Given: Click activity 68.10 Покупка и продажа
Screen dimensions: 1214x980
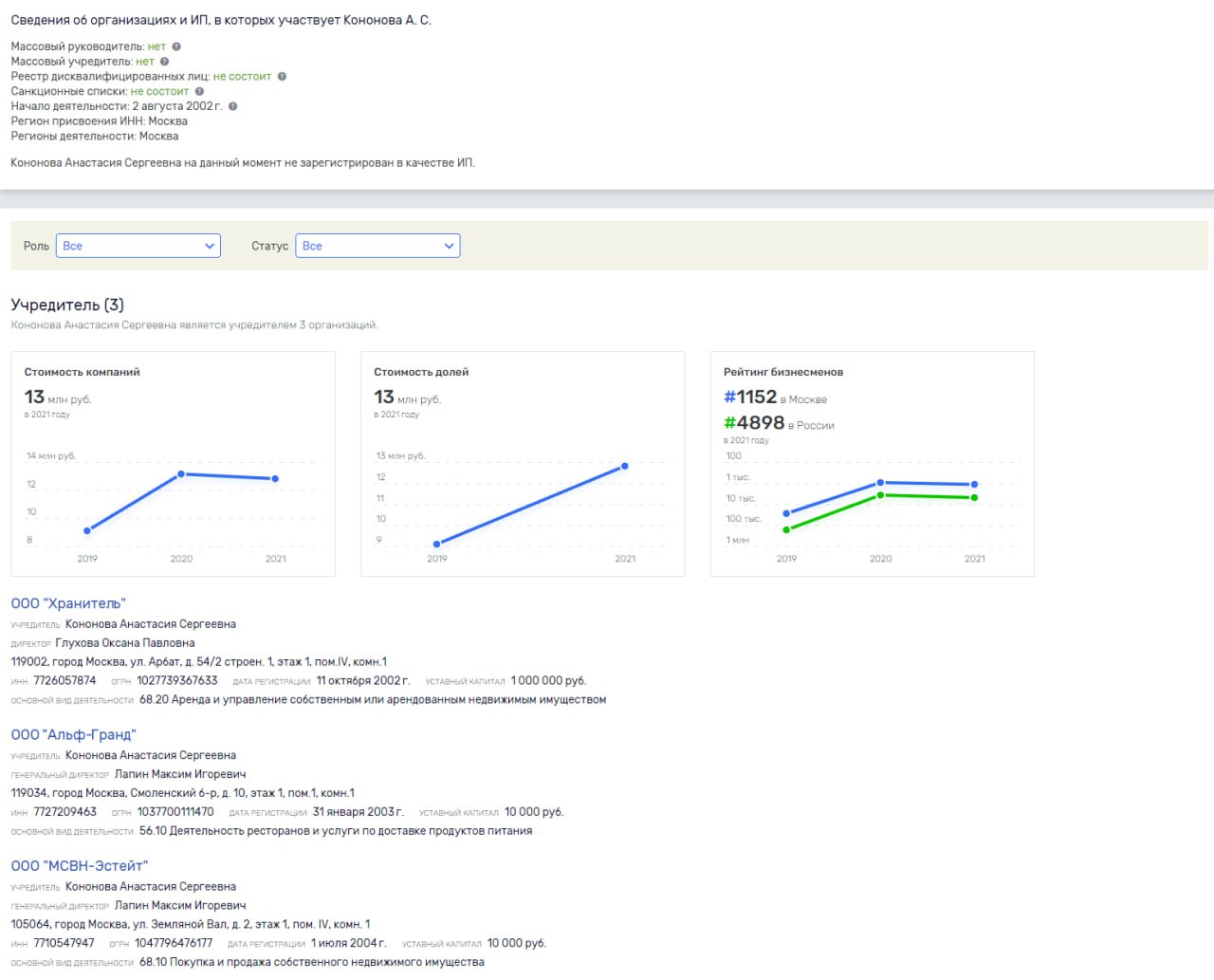Looking at the screenshot, I should (312, 962).
